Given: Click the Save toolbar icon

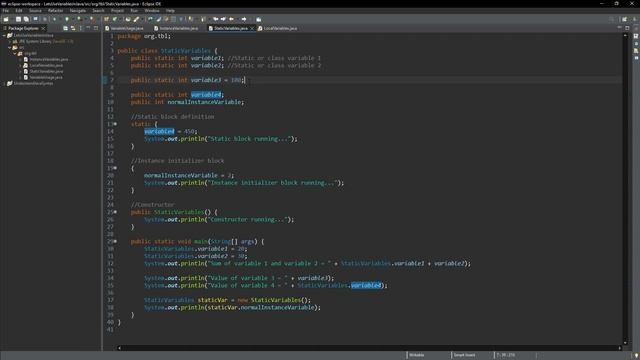Looking at the screenshot, I should [x=18, y=19].
